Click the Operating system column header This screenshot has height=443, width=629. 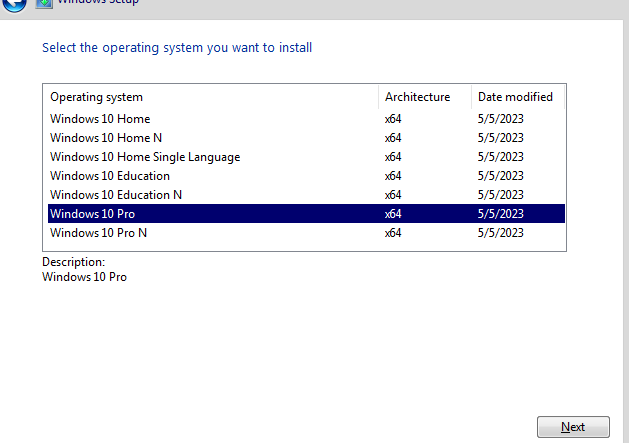(x=211, y=97)
